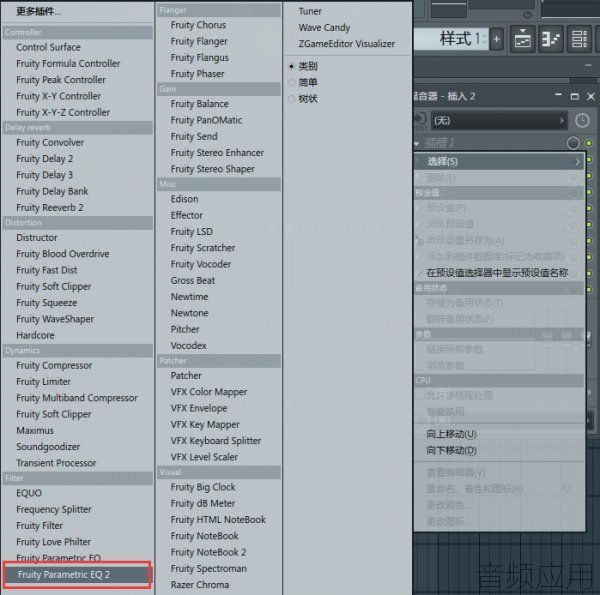Select Fruity Flanger effect
The width and height of the screenshot is (600, 595).
pos(199,41)
